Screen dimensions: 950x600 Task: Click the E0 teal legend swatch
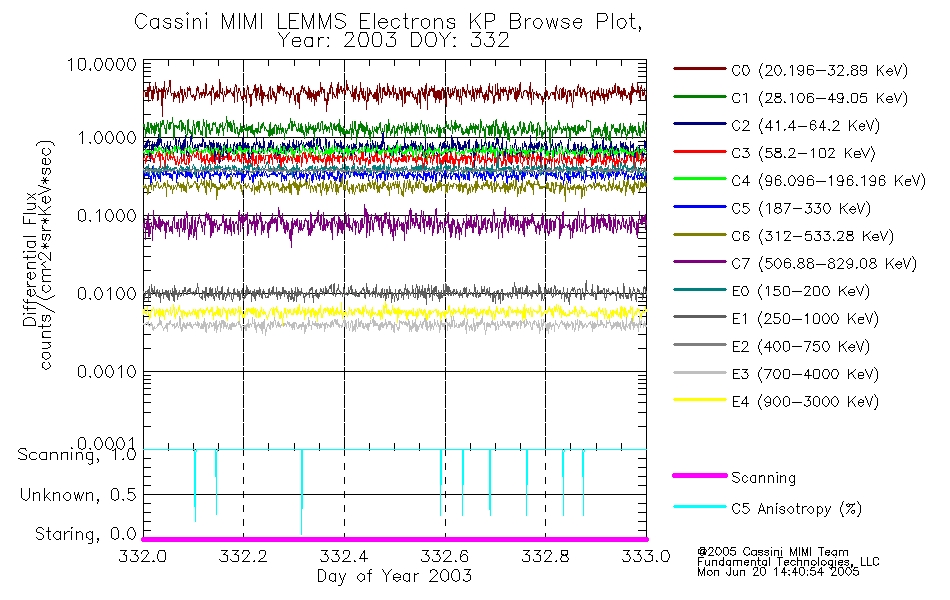(700, 290)
